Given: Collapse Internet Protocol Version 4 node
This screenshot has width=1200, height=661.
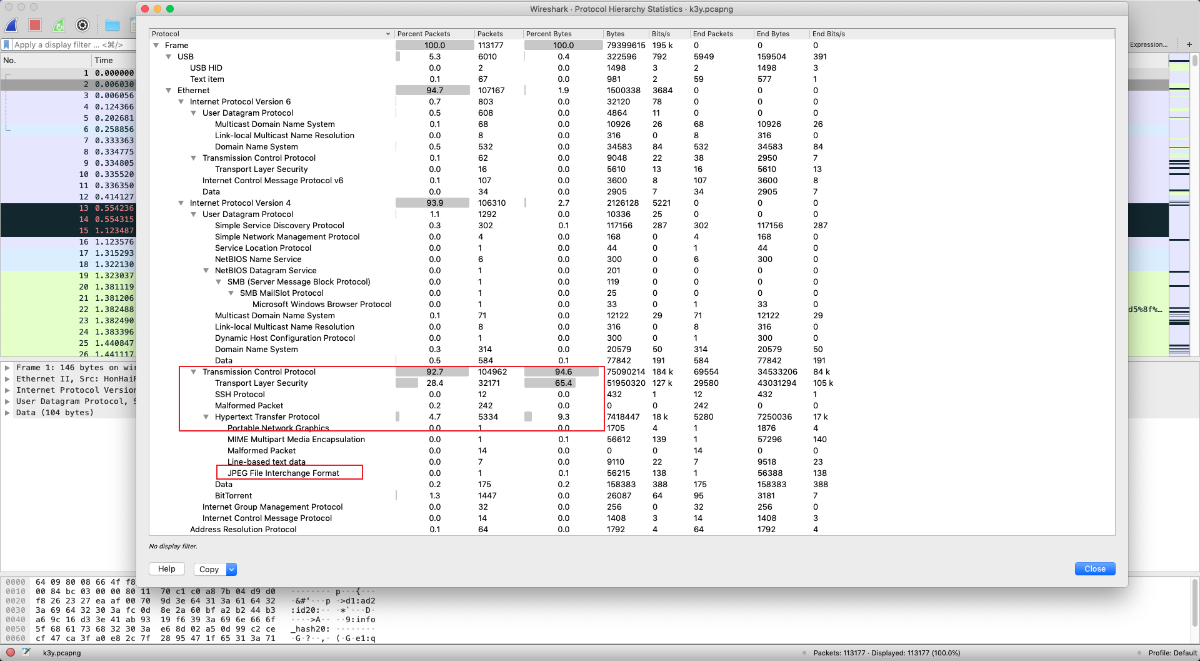Looking at the screenshot, I should coord(181,203).
